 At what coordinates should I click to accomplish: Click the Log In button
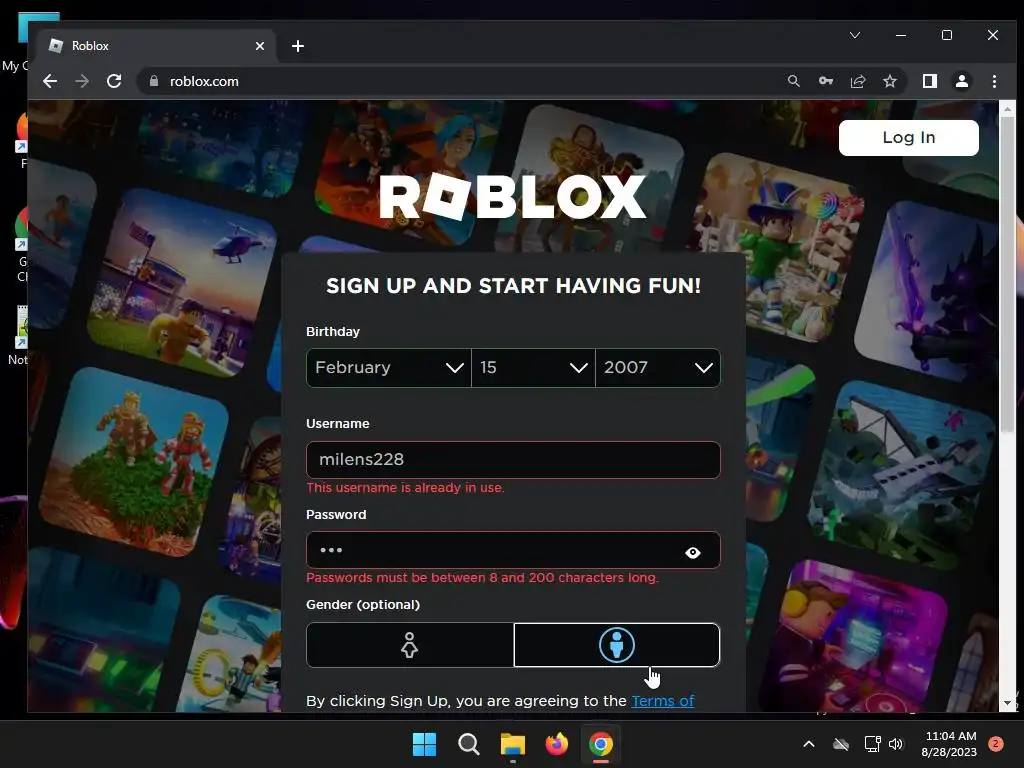908,138
